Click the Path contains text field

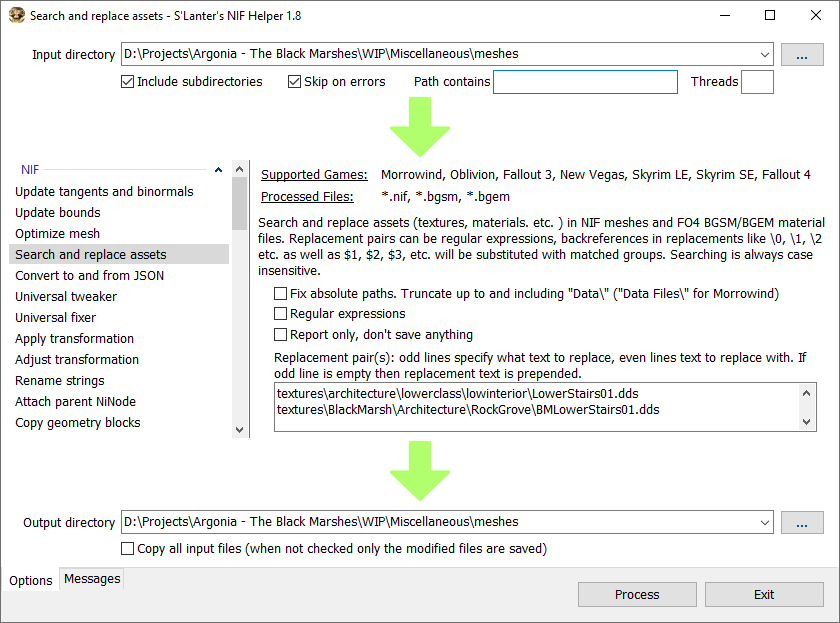pyautogui.click(x=586, y=82)
